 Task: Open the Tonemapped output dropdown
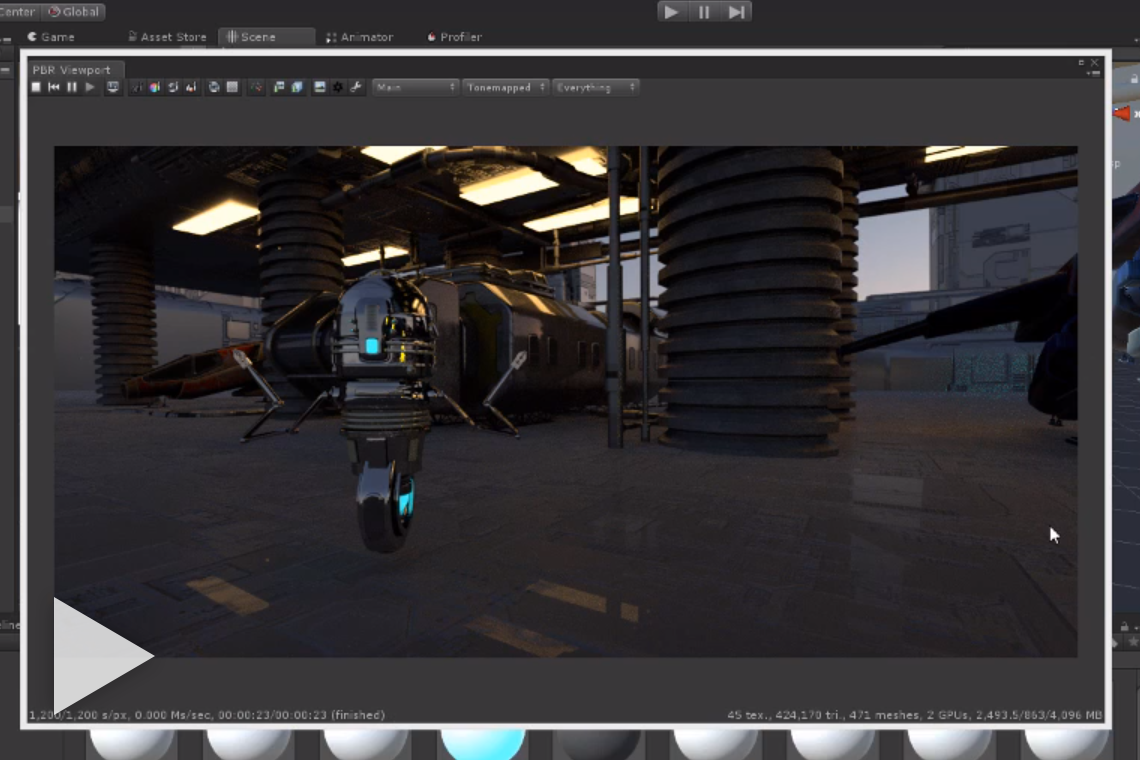point(505,87)
